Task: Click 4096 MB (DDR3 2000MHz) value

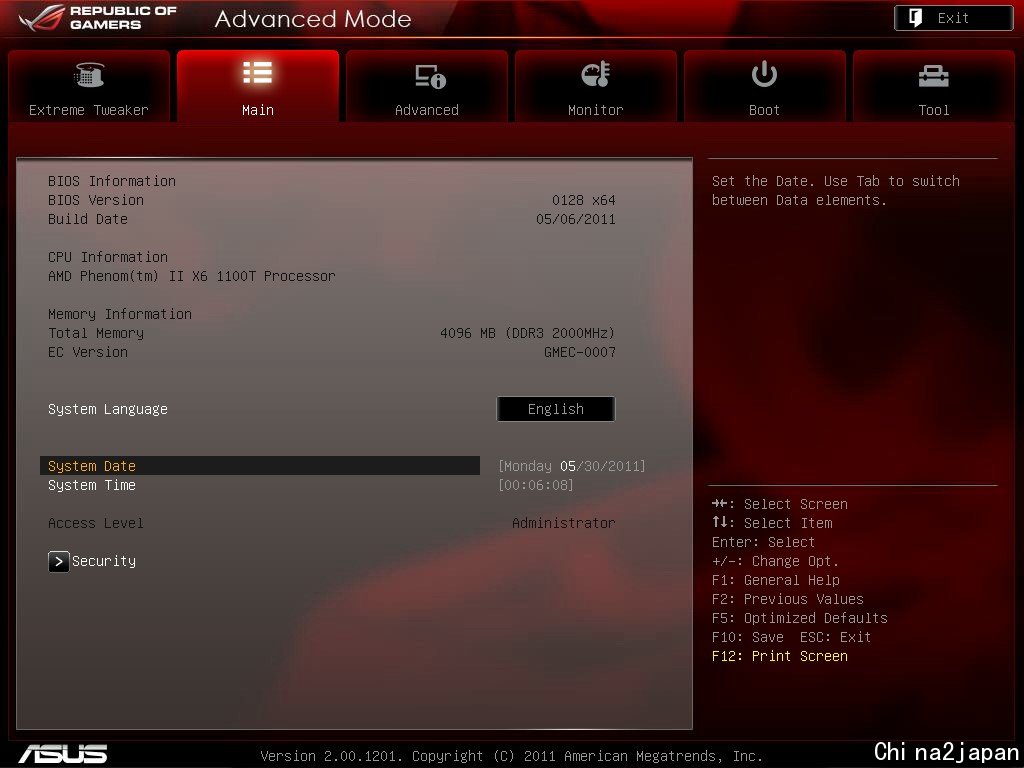Action: coord(528,333)
